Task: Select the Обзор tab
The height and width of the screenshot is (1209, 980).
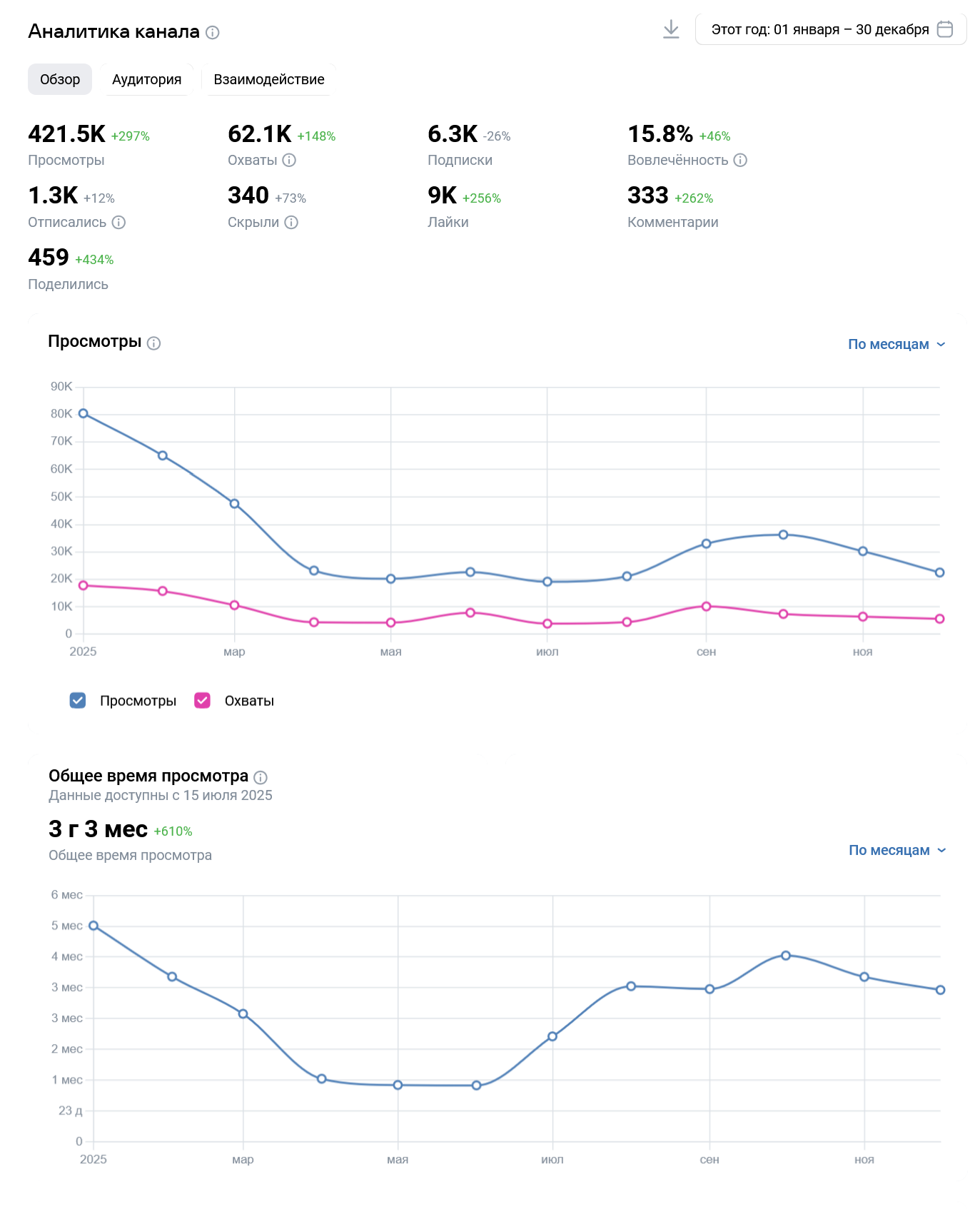Action: [60, 79]
